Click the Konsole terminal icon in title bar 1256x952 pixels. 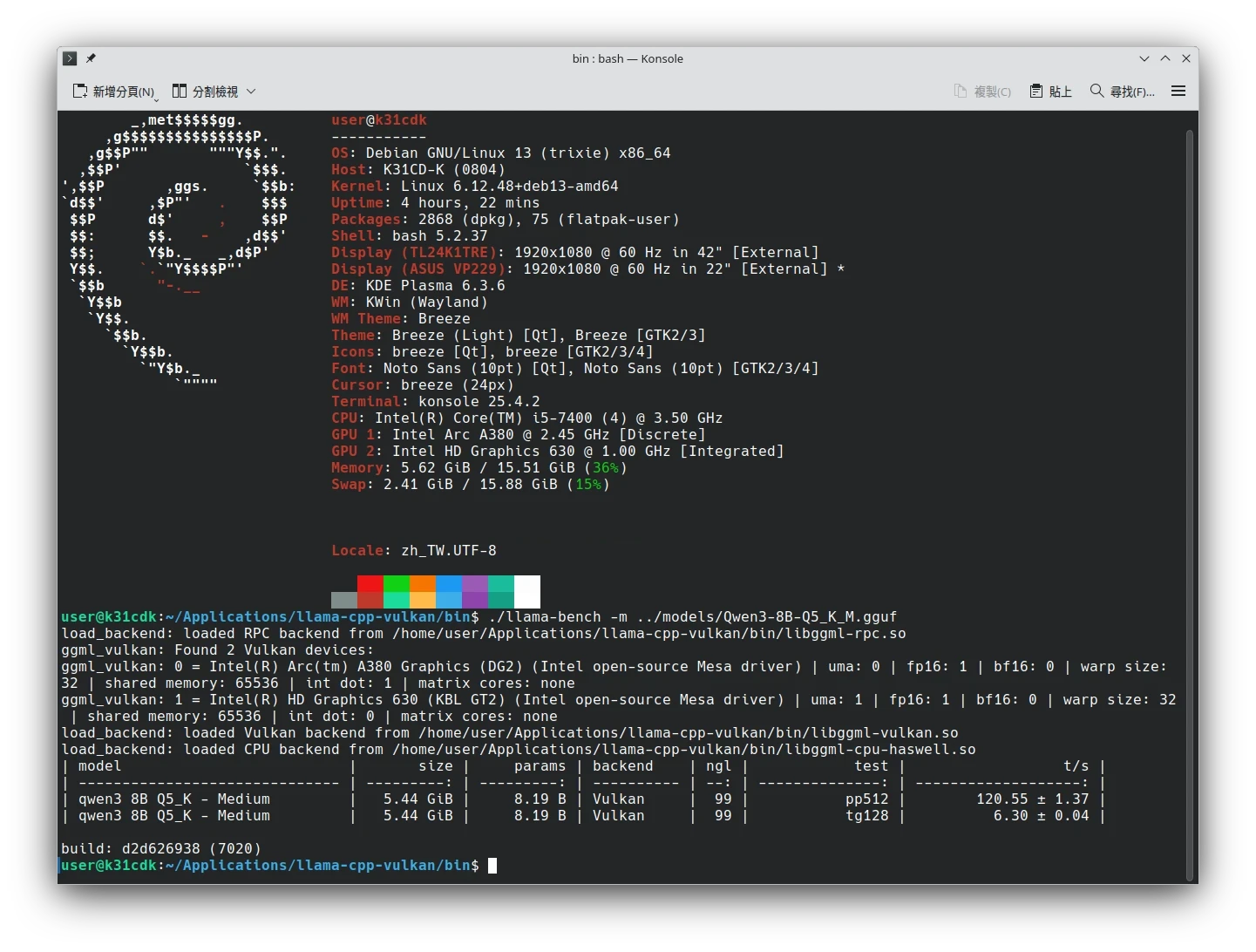[70, 58]
